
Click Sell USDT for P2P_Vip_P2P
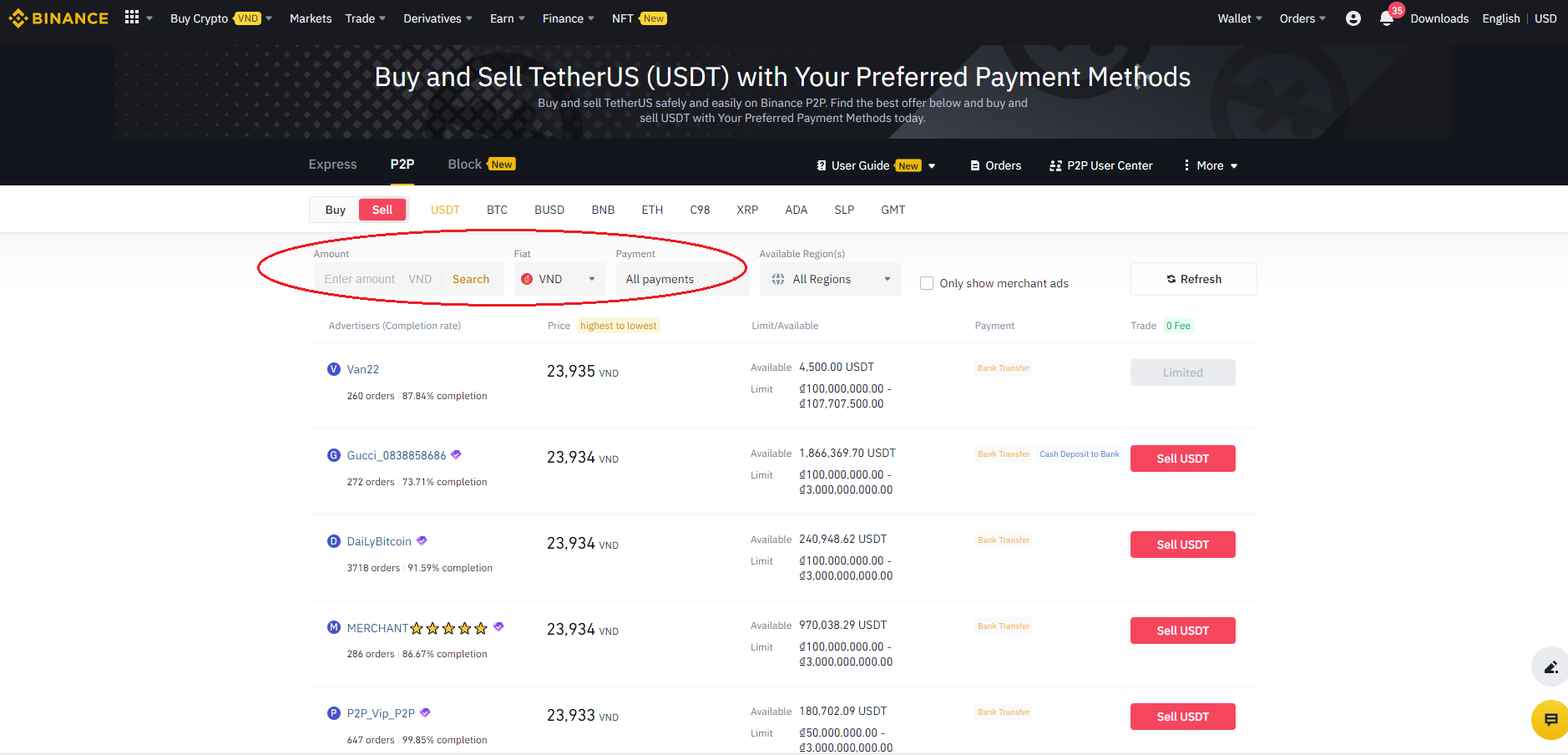pyautogui.click(x=1182, y=717)
